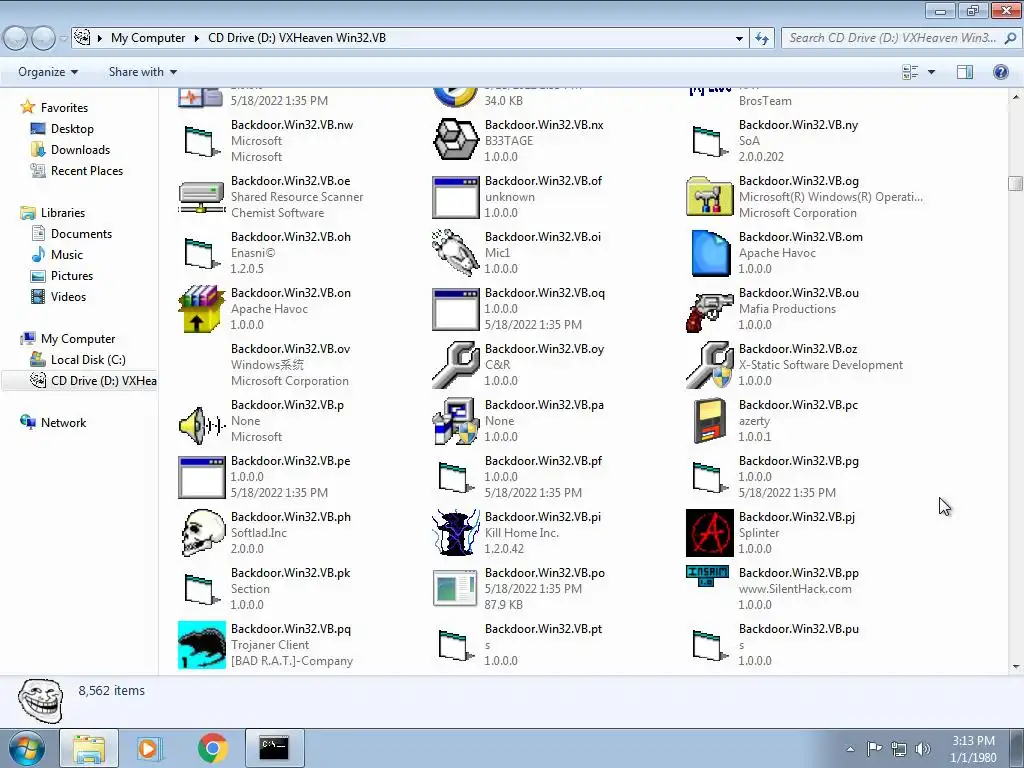1024x768 pixels.
Task: Select Recent Places in sidebar
Action: pyautogui.click(x=87, y=170)
